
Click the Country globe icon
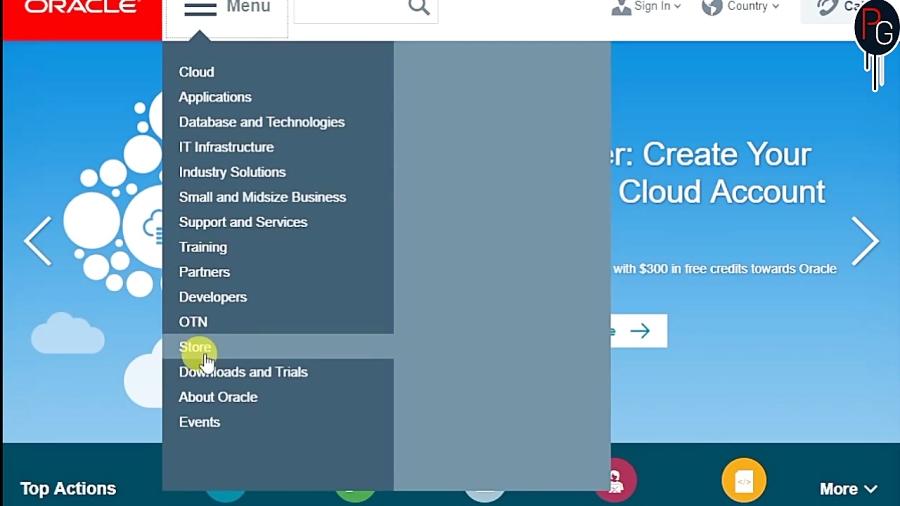[712, 7]
